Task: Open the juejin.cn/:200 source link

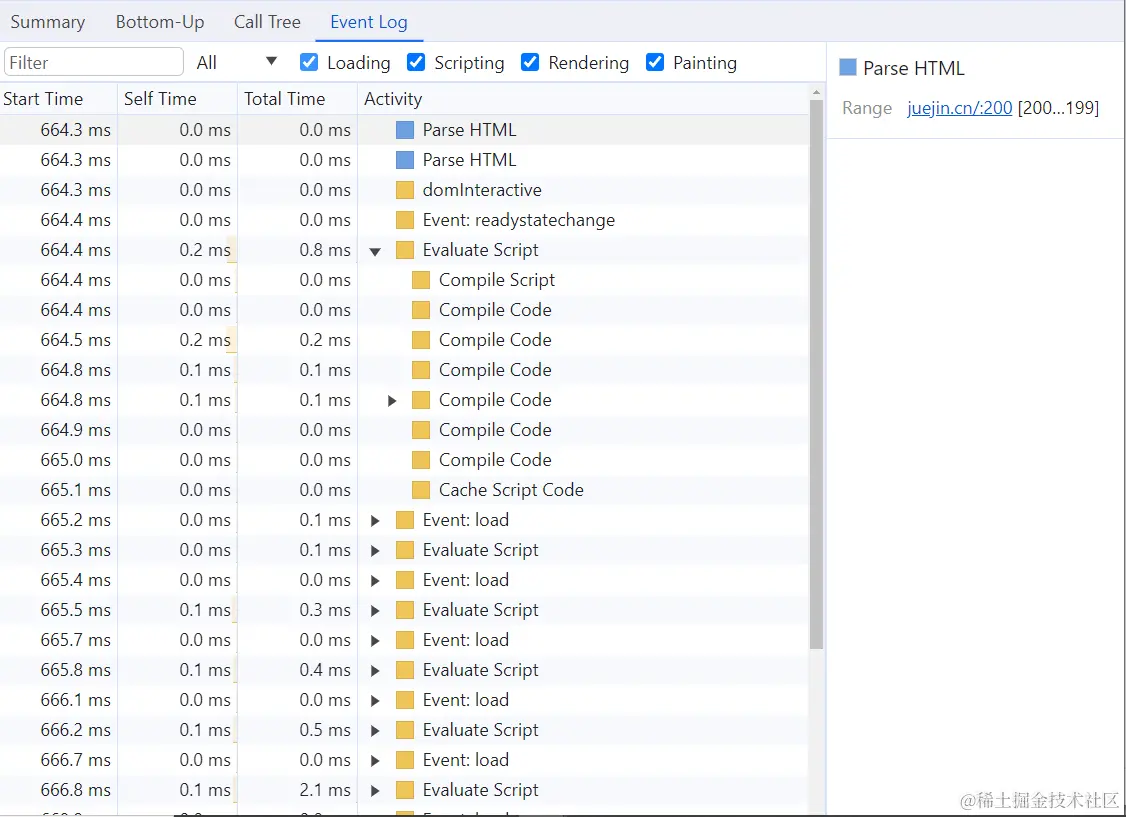Action: coord(959,108)
